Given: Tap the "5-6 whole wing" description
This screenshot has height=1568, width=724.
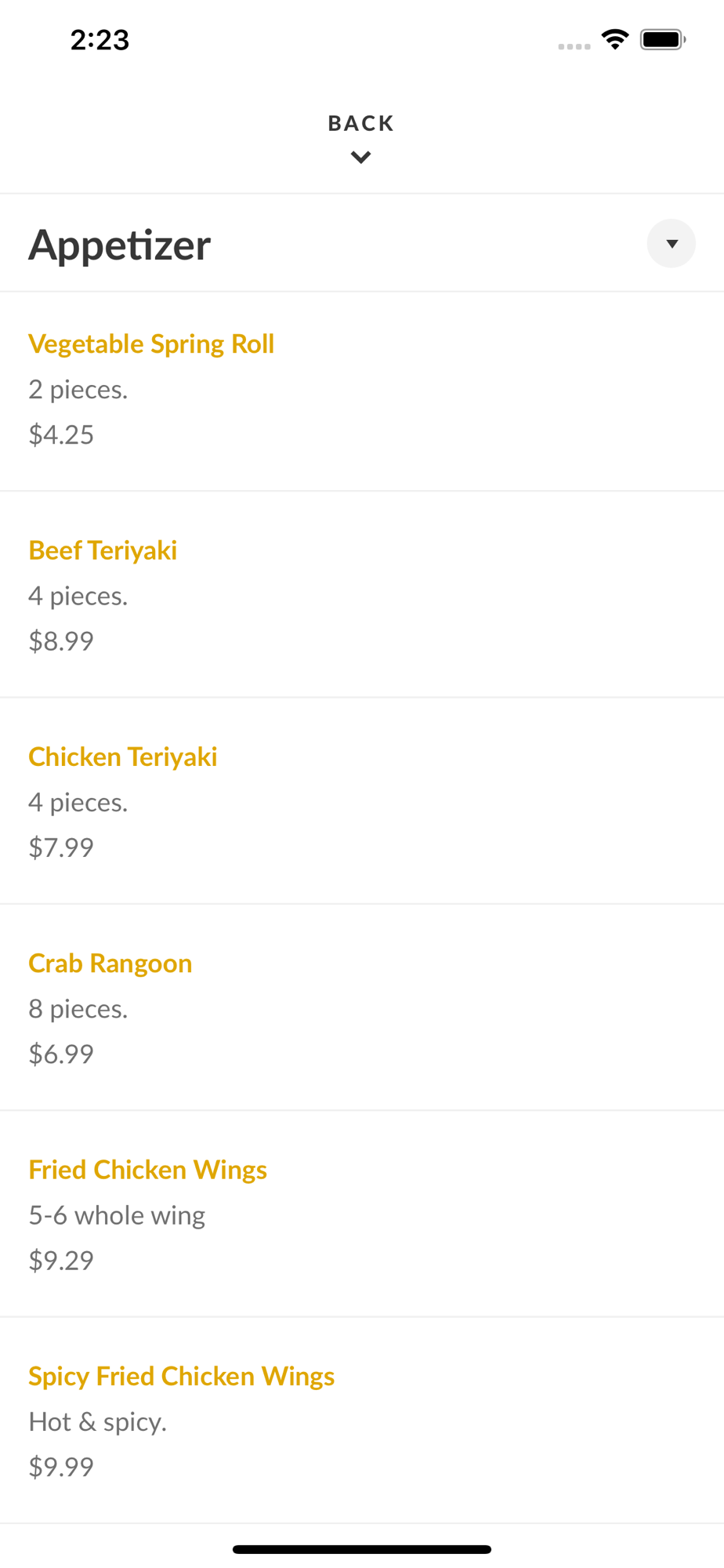Looking at the screenshot, I should (117, 1215).
